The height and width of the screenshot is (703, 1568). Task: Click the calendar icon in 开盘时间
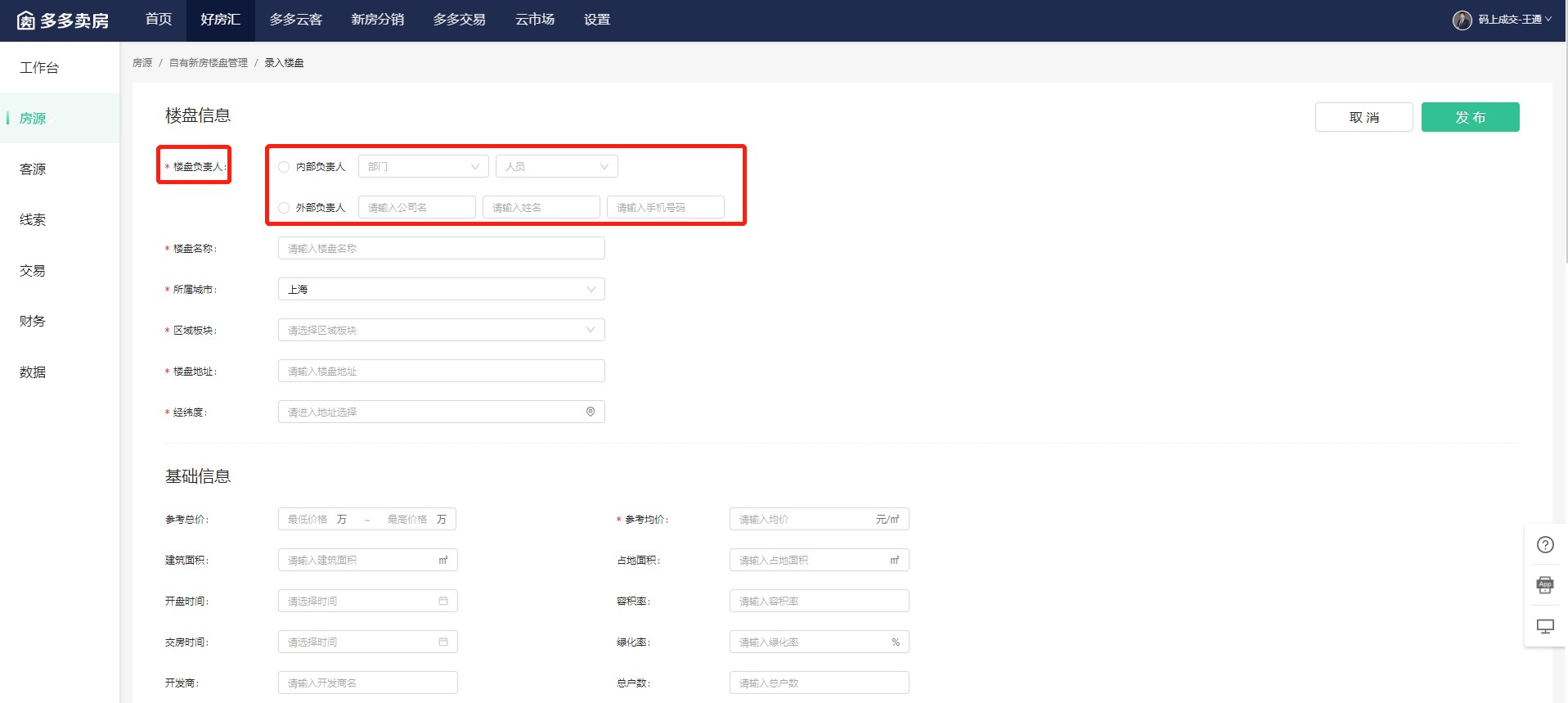[x=443, y=601]
